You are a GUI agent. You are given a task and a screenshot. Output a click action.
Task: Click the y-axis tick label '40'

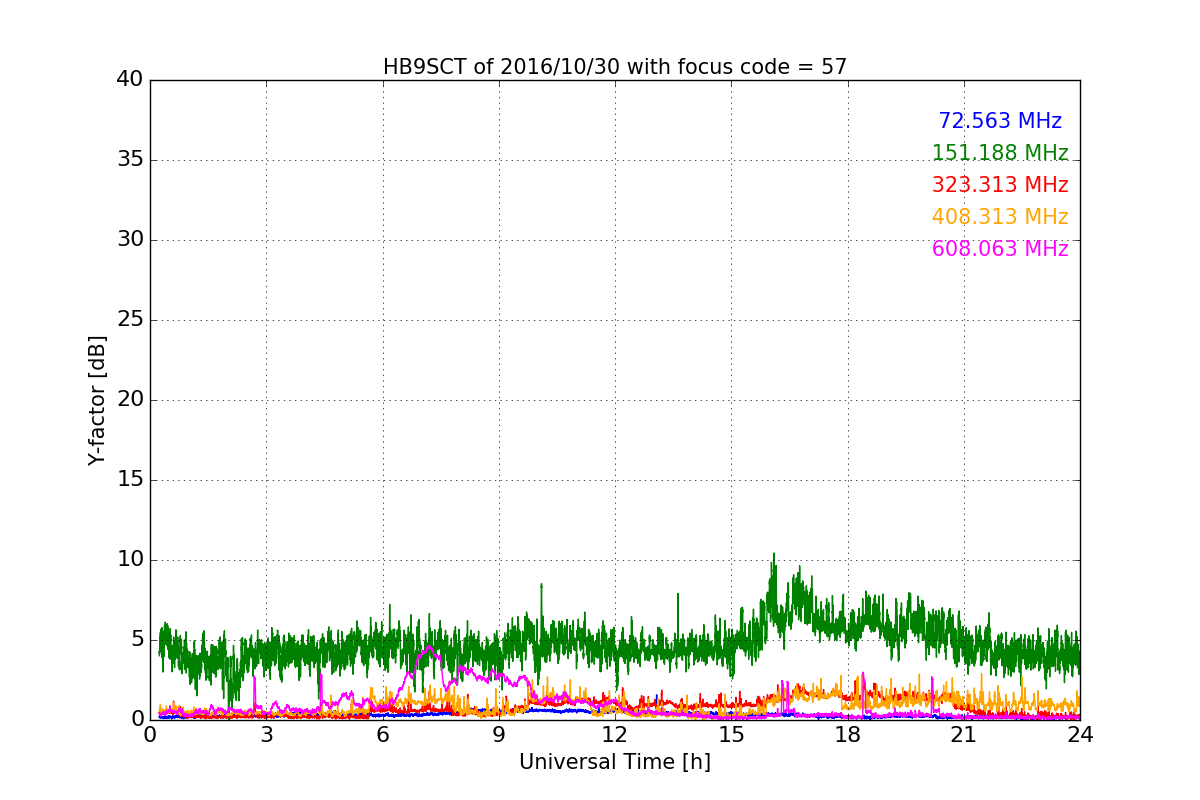130,80
